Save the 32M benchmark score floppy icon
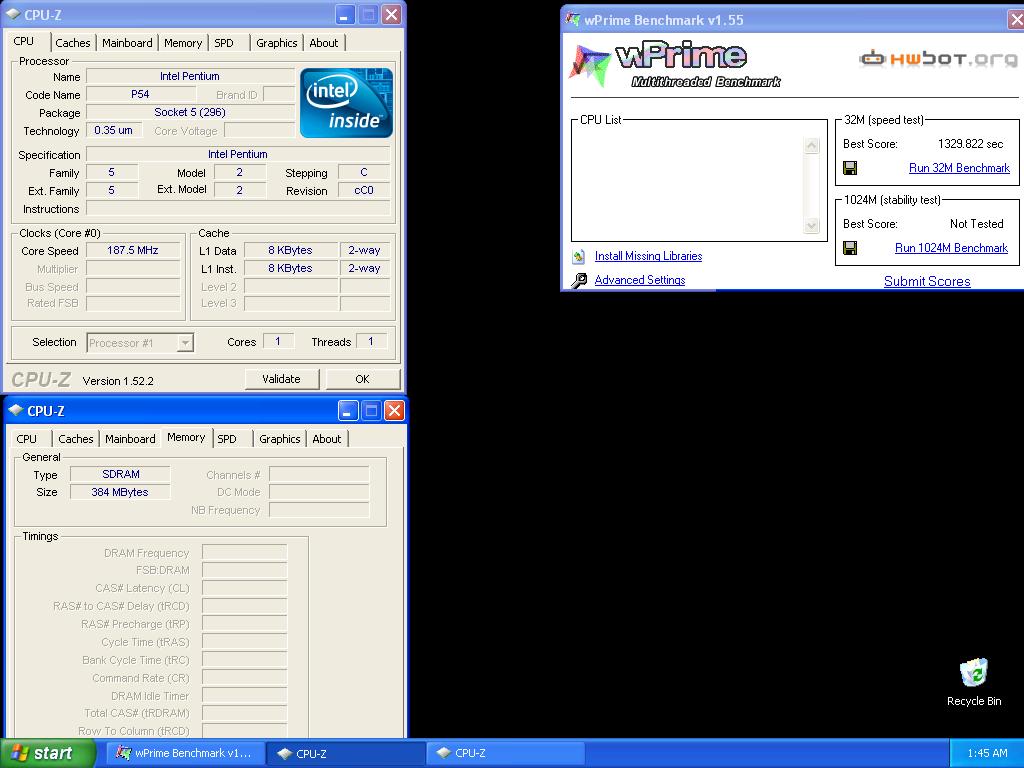Viewport: 1024px width, 768px height. tap(850, 168)
